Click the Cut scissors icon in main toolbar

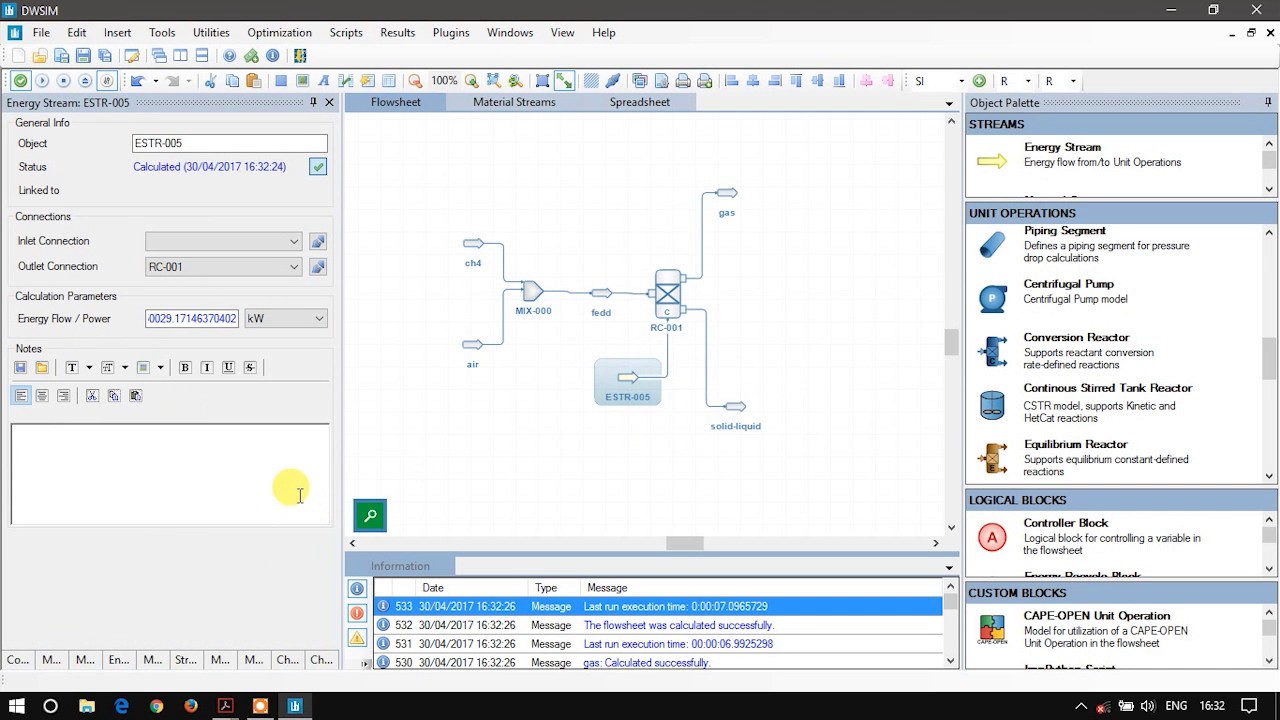coord(210,81)
